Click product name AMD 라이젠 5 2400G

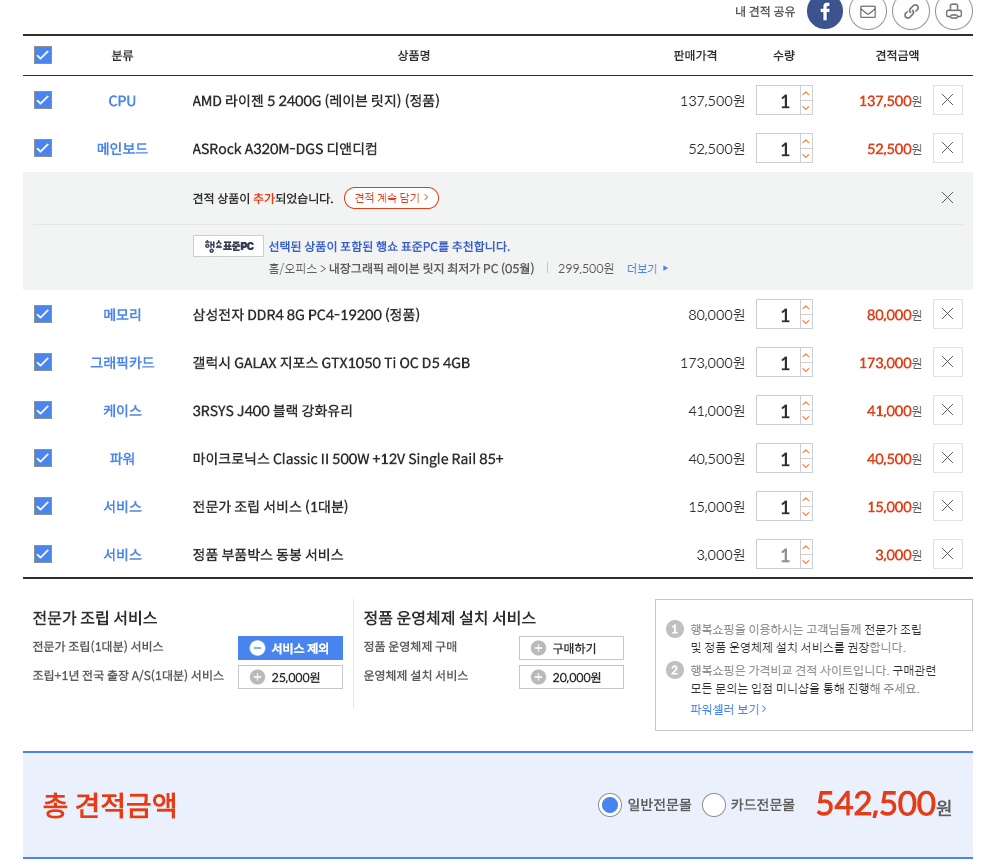(x=316, y=101)
